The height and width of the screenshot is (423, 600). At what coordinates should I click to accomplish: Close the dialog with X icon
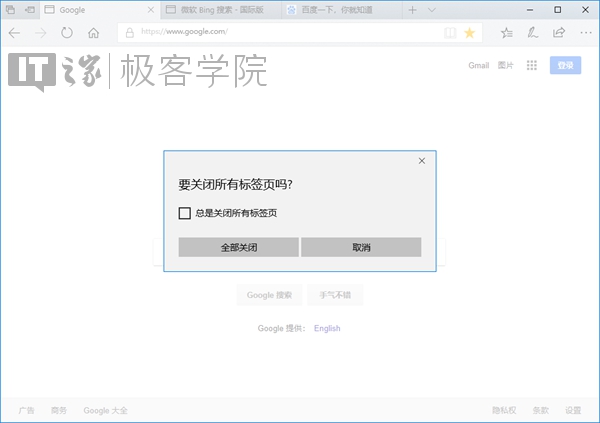(422, 161)
